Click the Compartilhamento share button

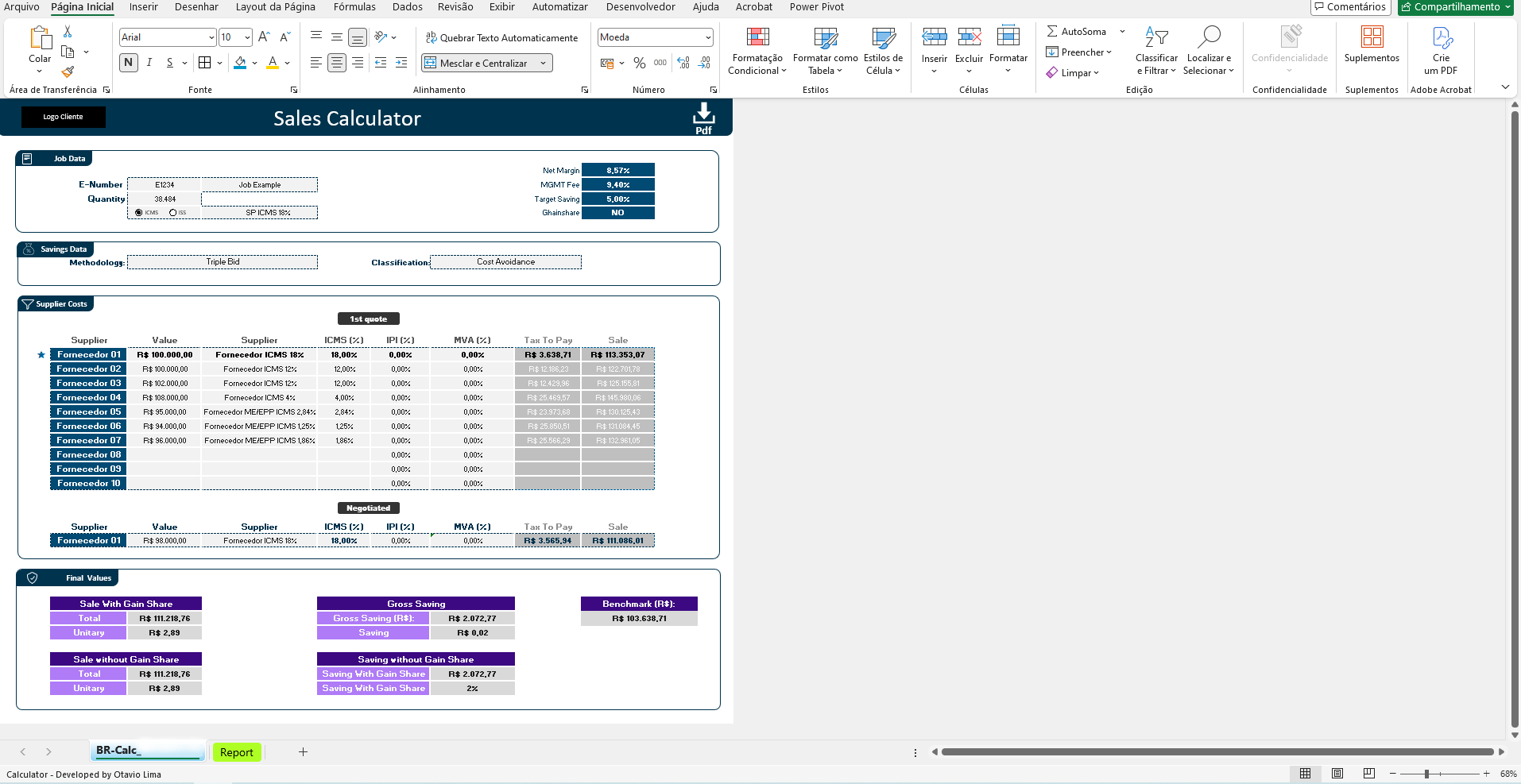1455,7
